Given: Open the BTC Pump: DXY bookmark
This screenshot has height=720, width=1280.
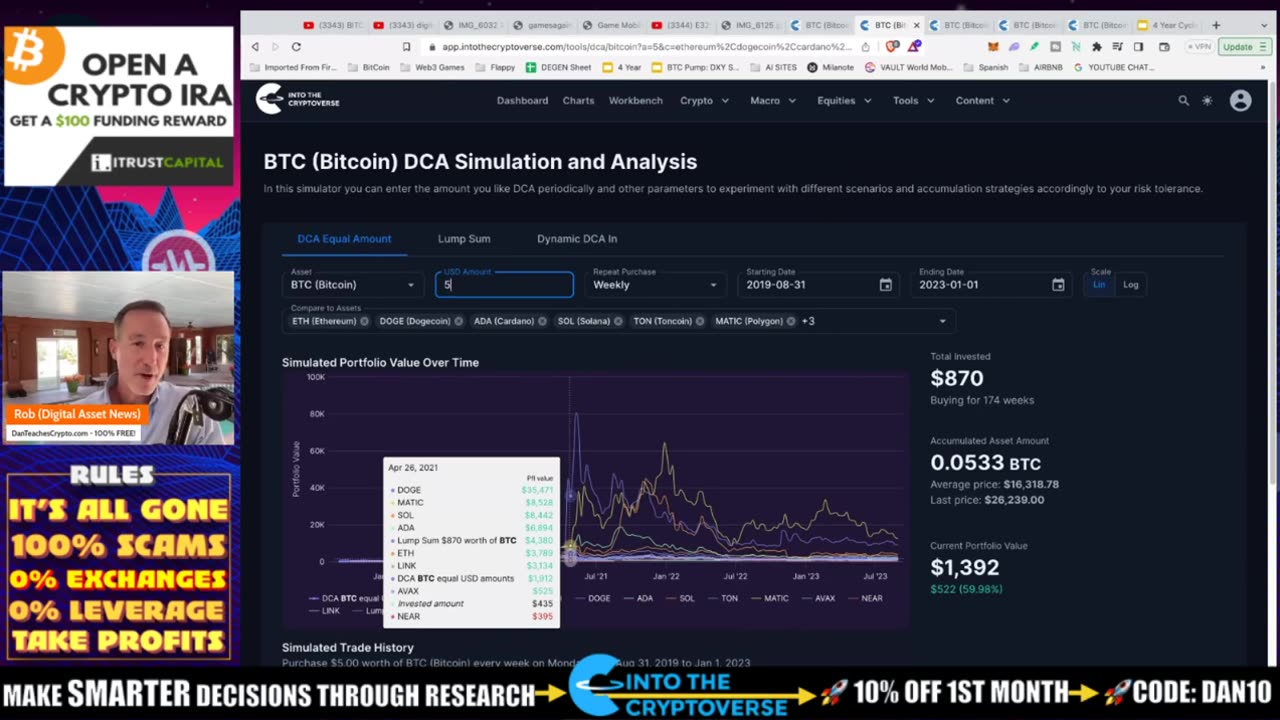Looking at the screenshot, I should tap(695, 67).
